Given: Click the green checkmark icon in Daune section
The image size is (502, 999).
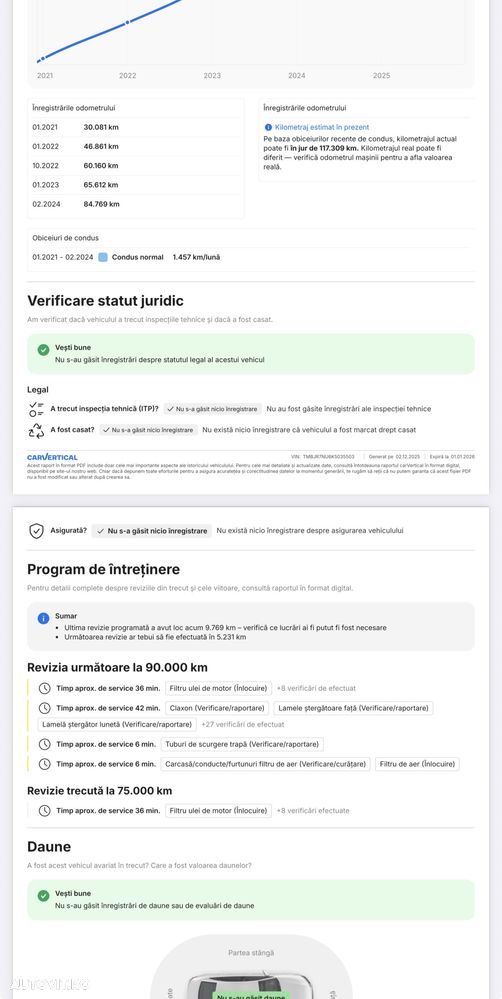Looking at the screenshot, I should 43,895.
